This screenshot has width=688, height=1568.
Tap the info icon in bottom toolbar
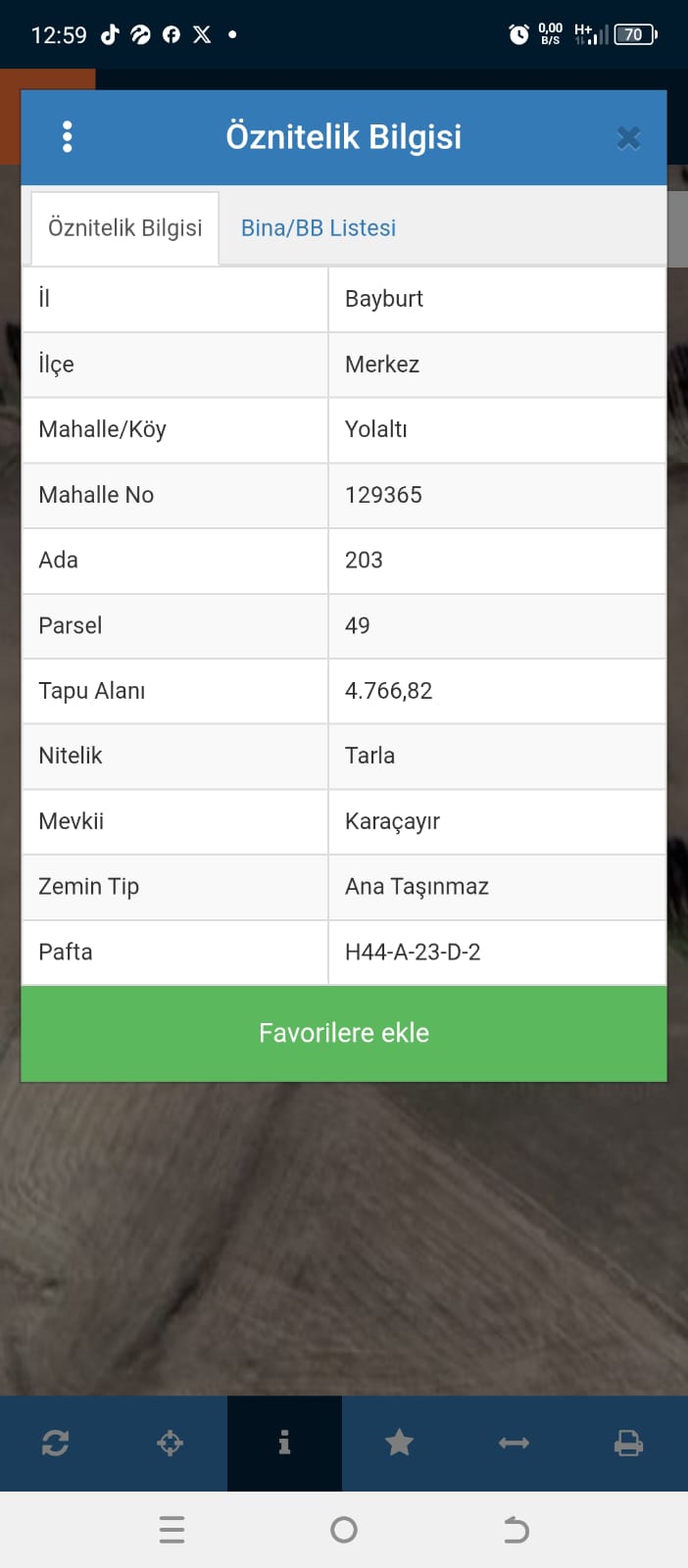(284, 1443)
